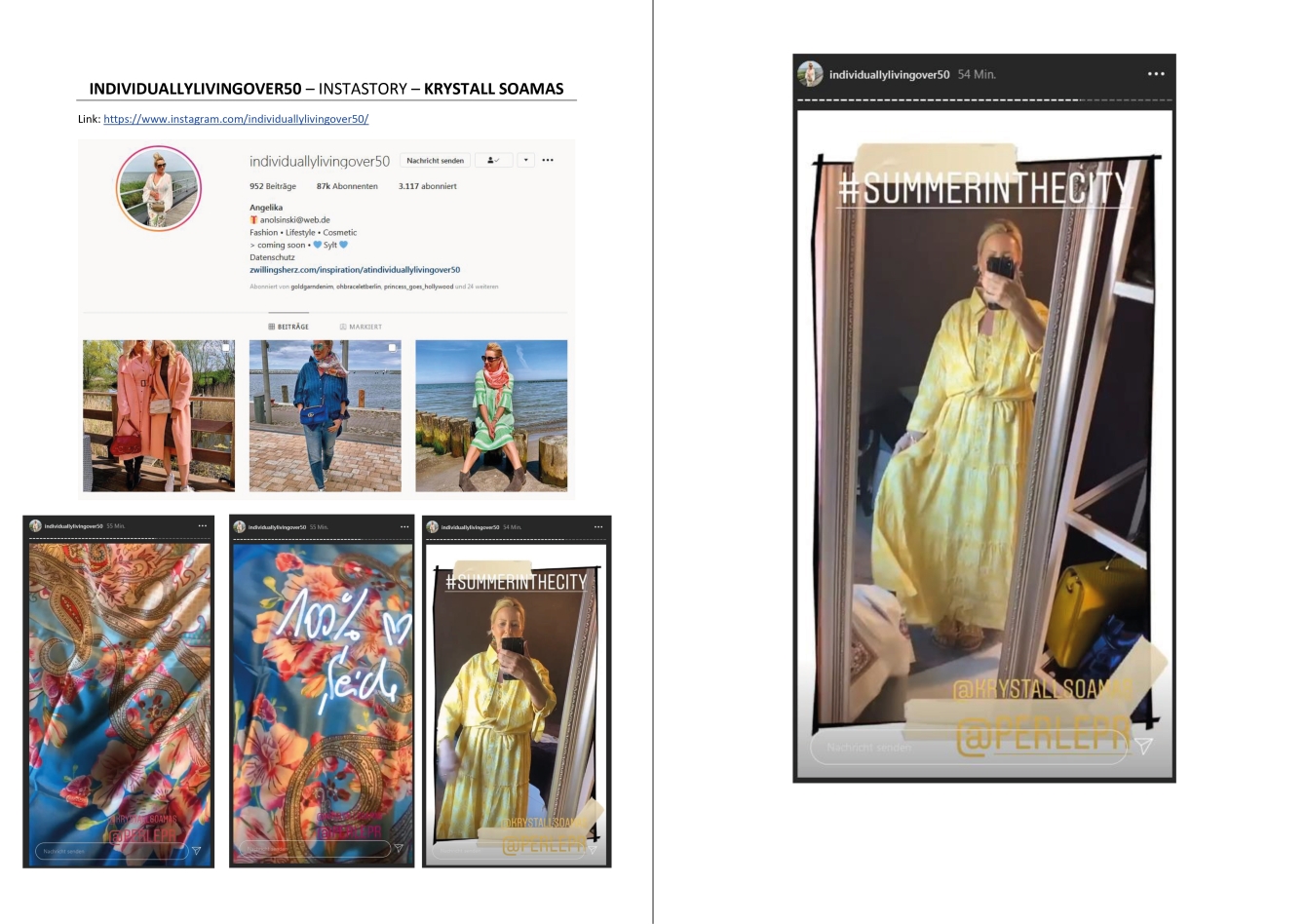The width and height of the screenshot is (1306, 924).
Task: Open the zwillingsherz.com profile bio link
Action: [355, 270]
